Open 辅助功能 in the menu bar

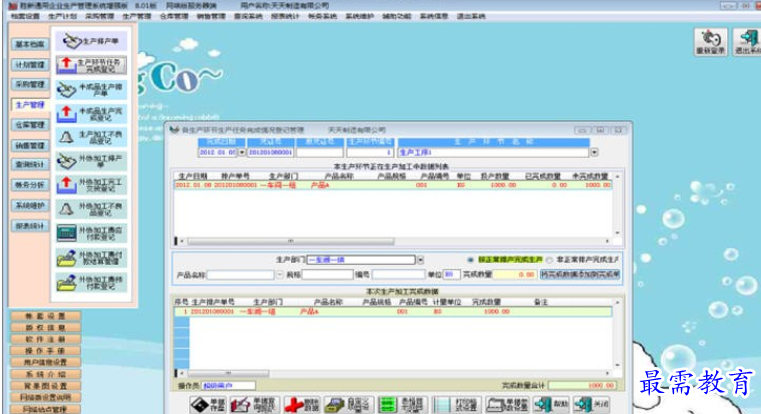pos(397,16)
